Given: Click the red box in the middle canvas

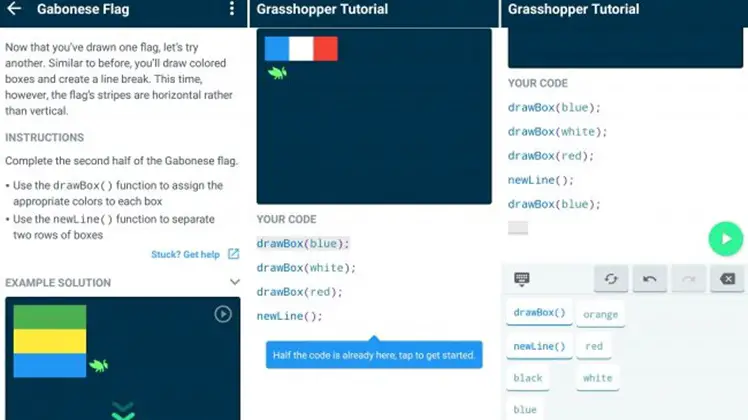Looking at the screenshot, I should click(326, 49).
